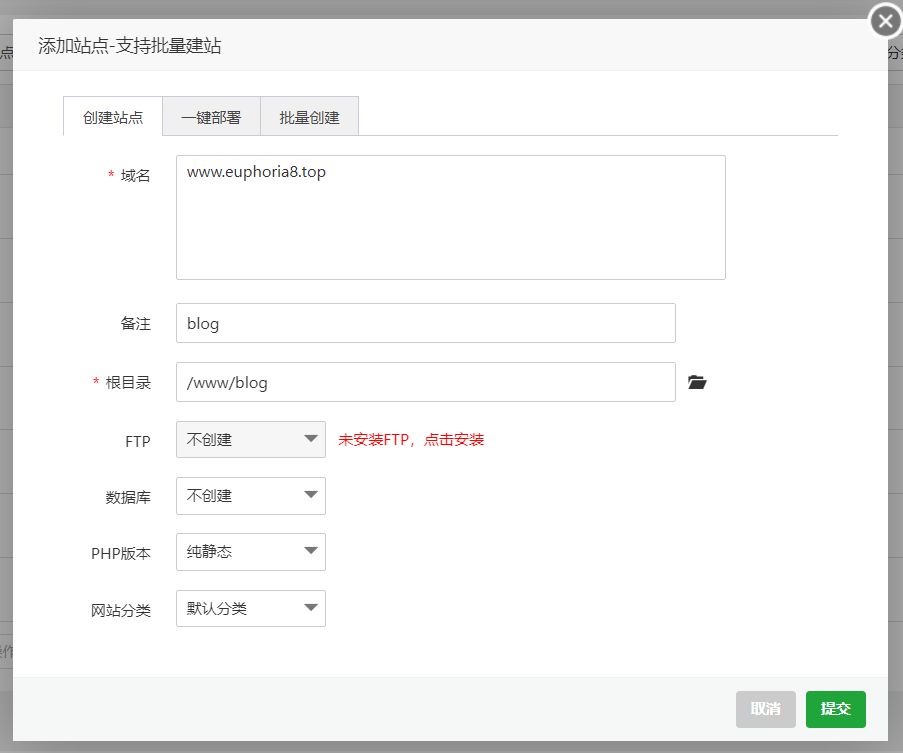The height and width of the screenshot is (753, 903).
Task: Expand the PHP版本 纯静态 dropdown
Action: (250, 551)
